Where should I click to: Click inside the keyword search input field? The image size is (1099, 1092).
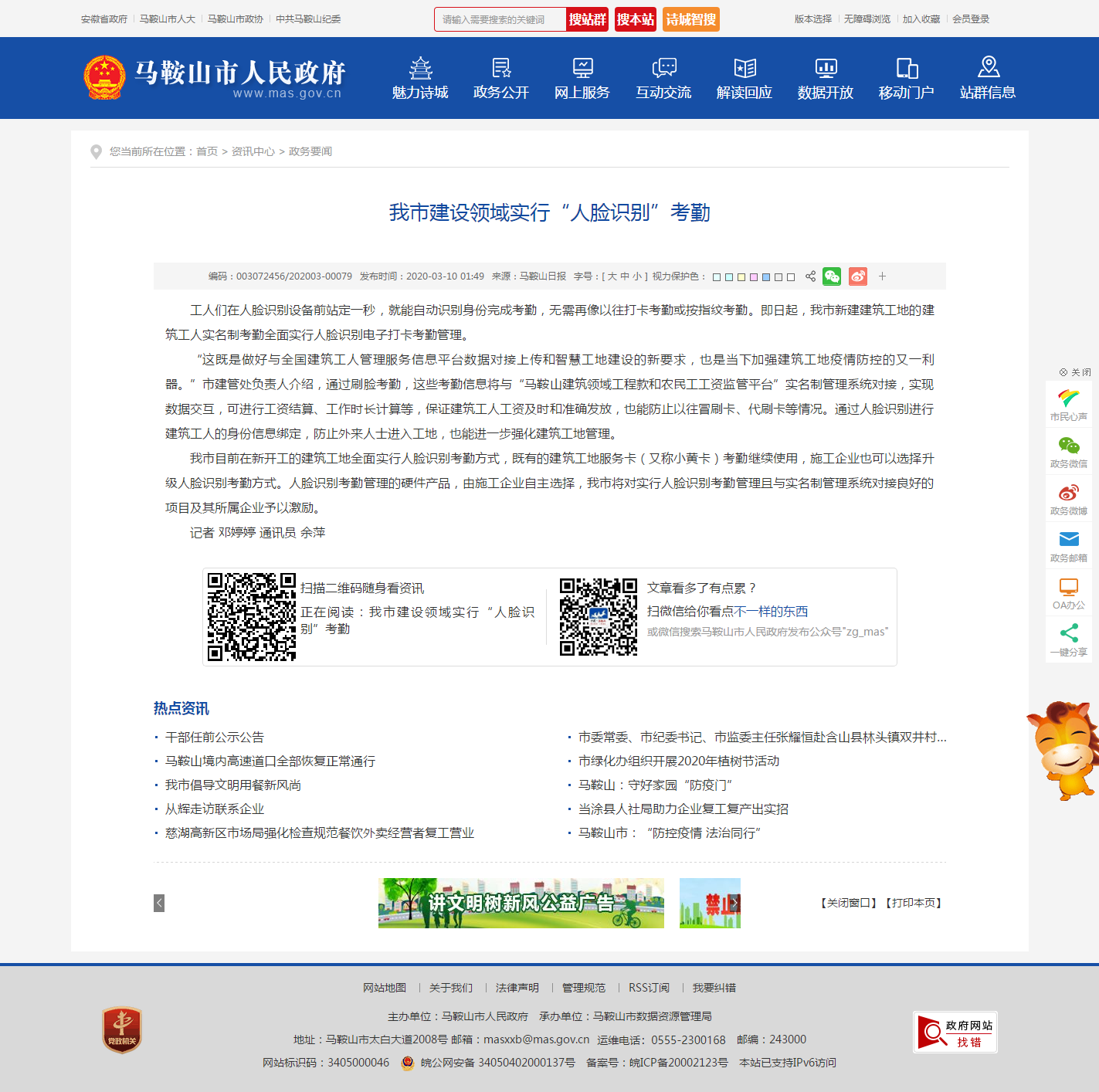500,19
